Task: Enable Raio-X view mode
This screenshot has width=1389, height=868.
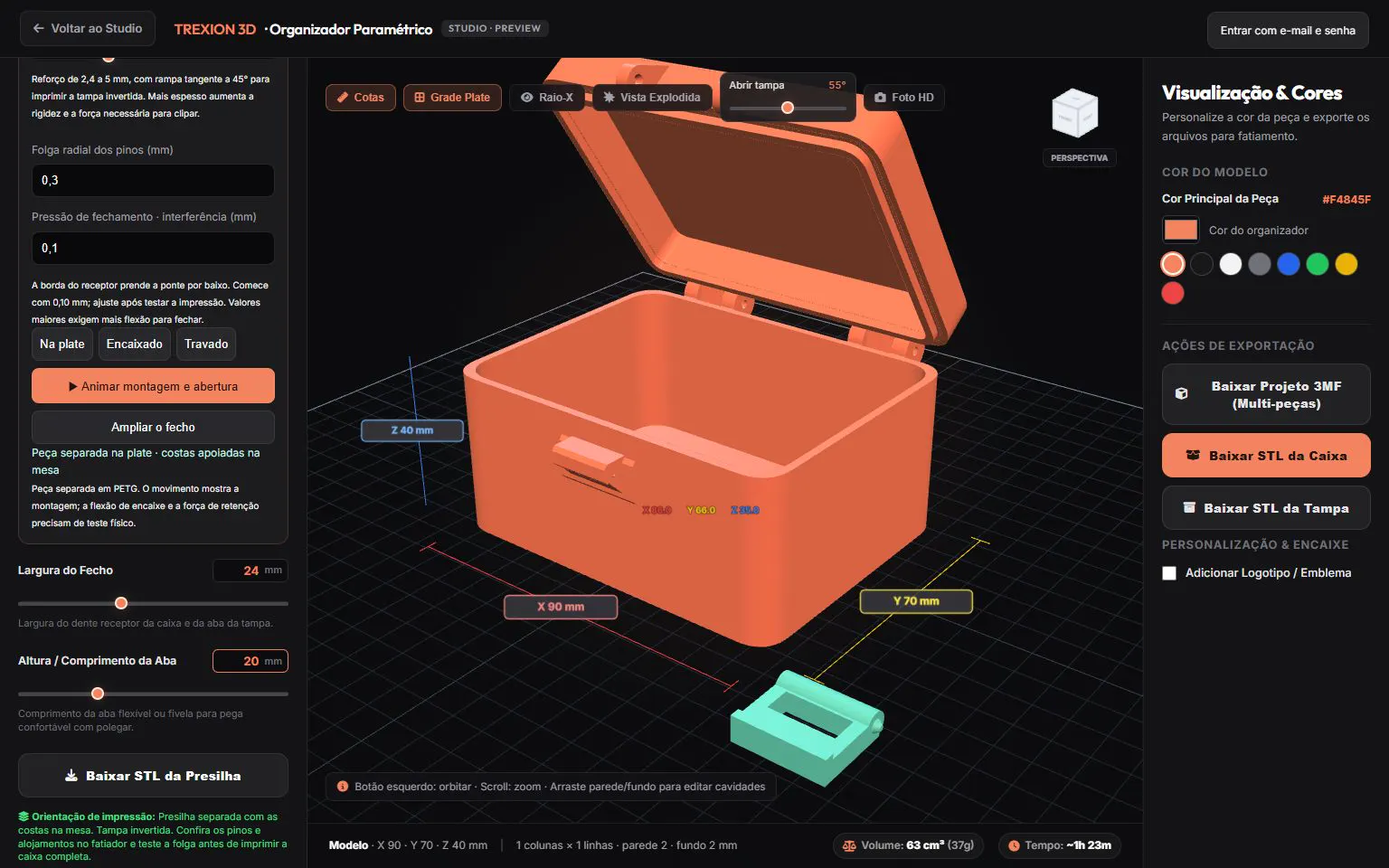Action: pyautogui.click(x=547, y=97)
